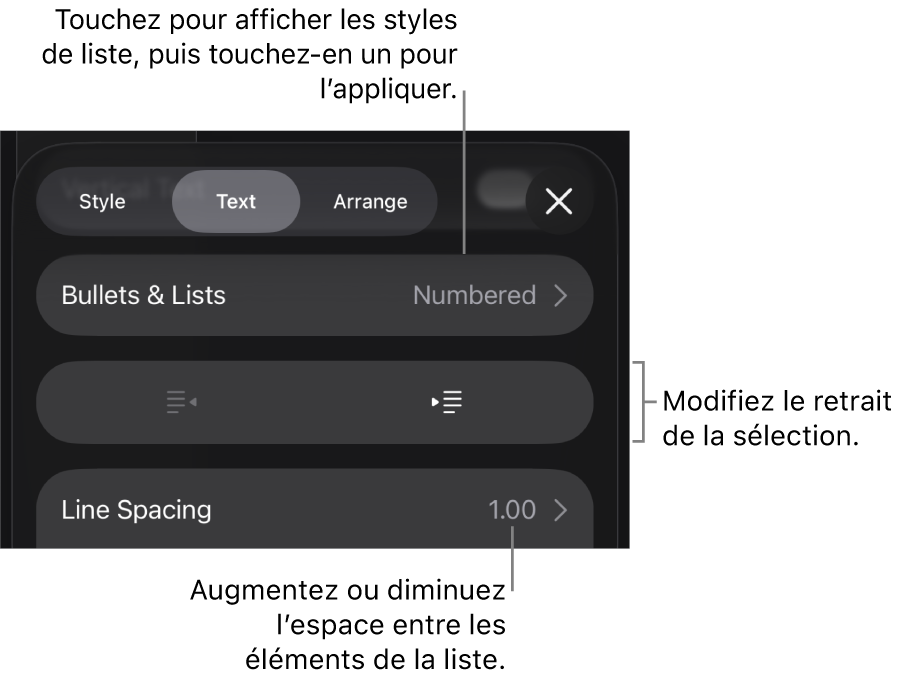Dismiss the text formatting popover
Viewport: 897px width, 673px height.
[559, 201]
